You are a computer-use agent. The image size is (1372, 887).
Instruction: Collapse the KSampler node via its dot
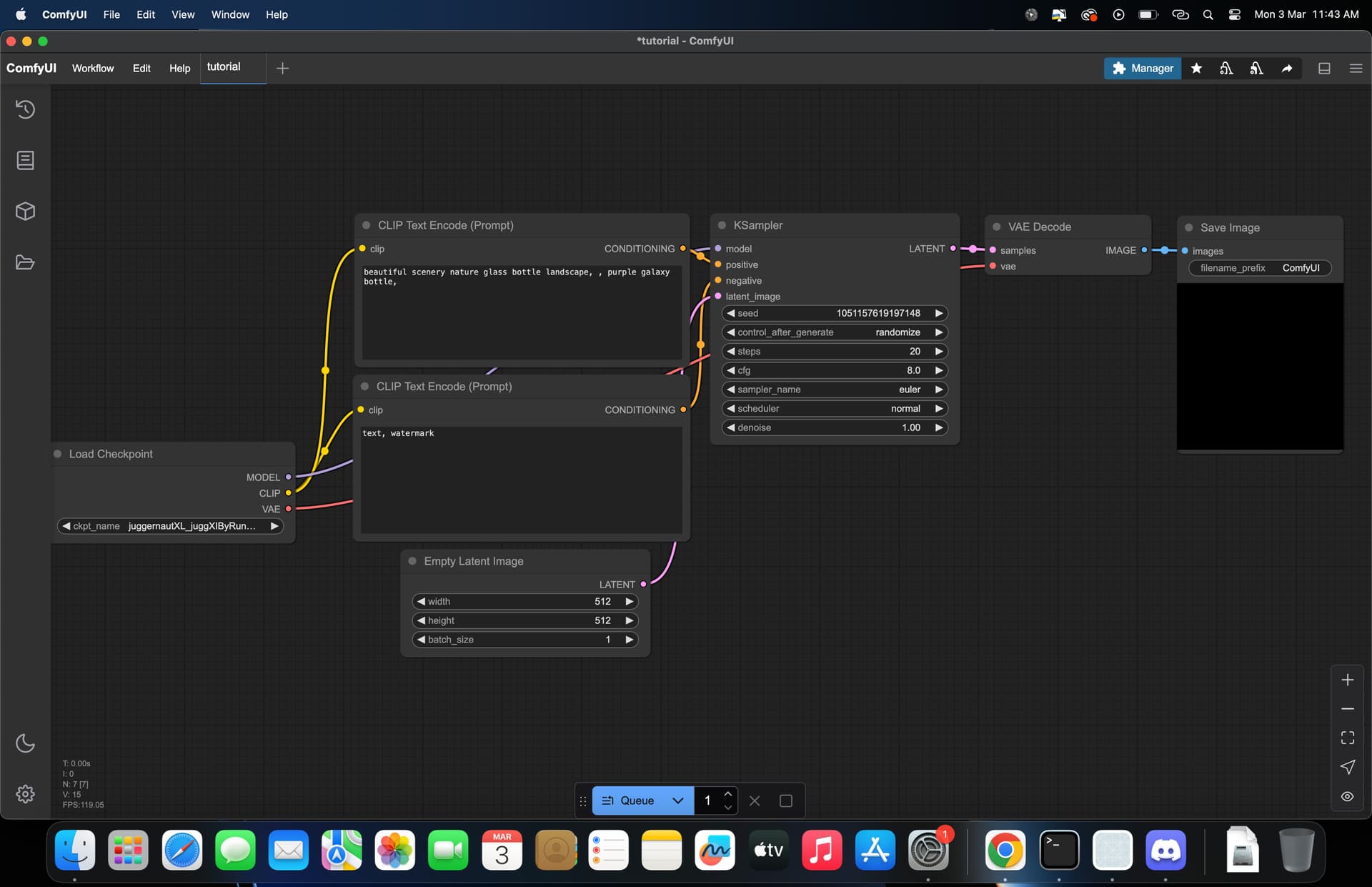tap(722, 225)
